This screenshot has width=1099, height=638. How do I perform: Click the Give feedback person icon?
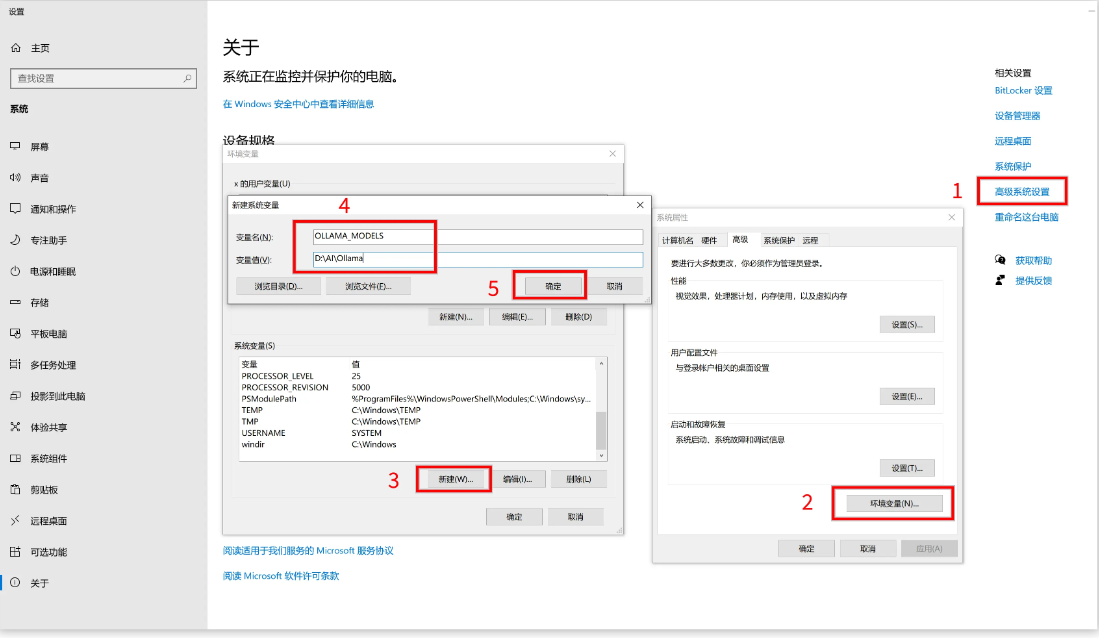point(1000,280)
